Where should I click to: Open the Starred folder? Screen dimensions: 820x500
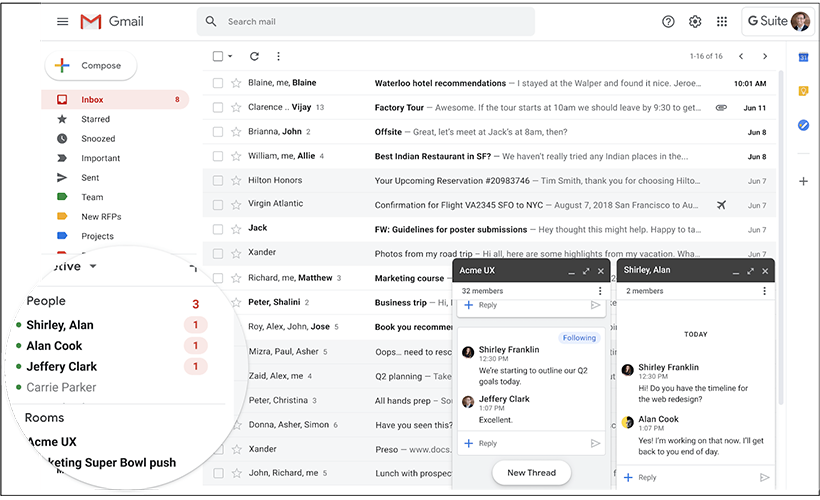(x=95, y=119)
